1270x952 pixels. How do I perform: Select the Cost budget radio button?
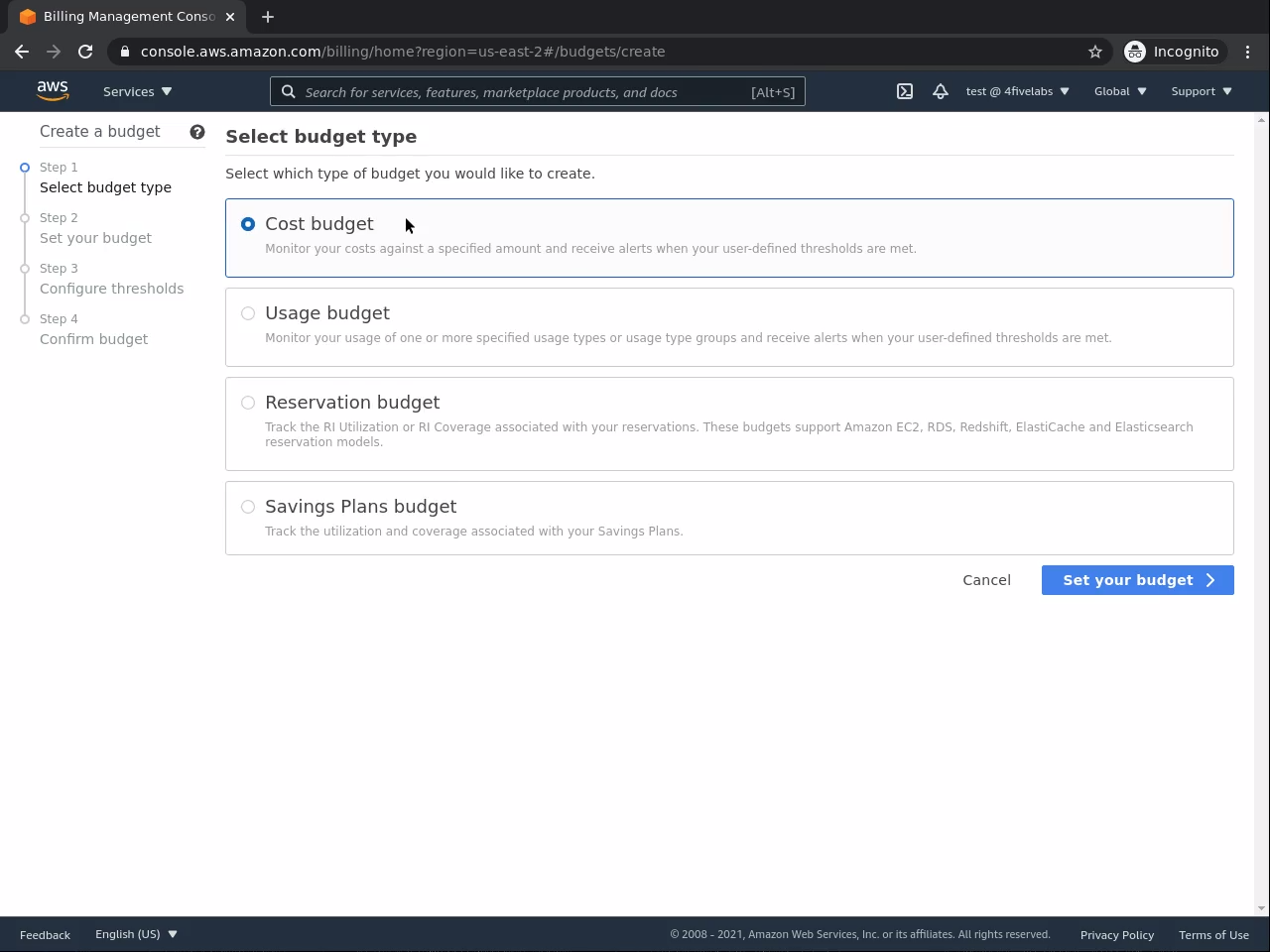click(x=248, y=224)
